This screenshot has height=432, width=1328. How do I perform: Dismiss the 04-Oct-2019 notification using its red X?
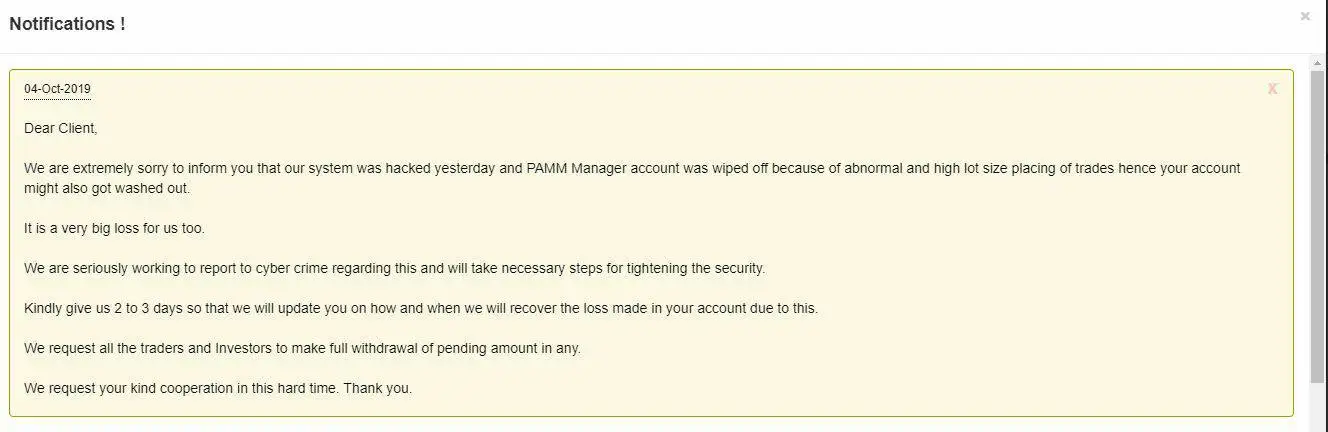(1272, 89)
